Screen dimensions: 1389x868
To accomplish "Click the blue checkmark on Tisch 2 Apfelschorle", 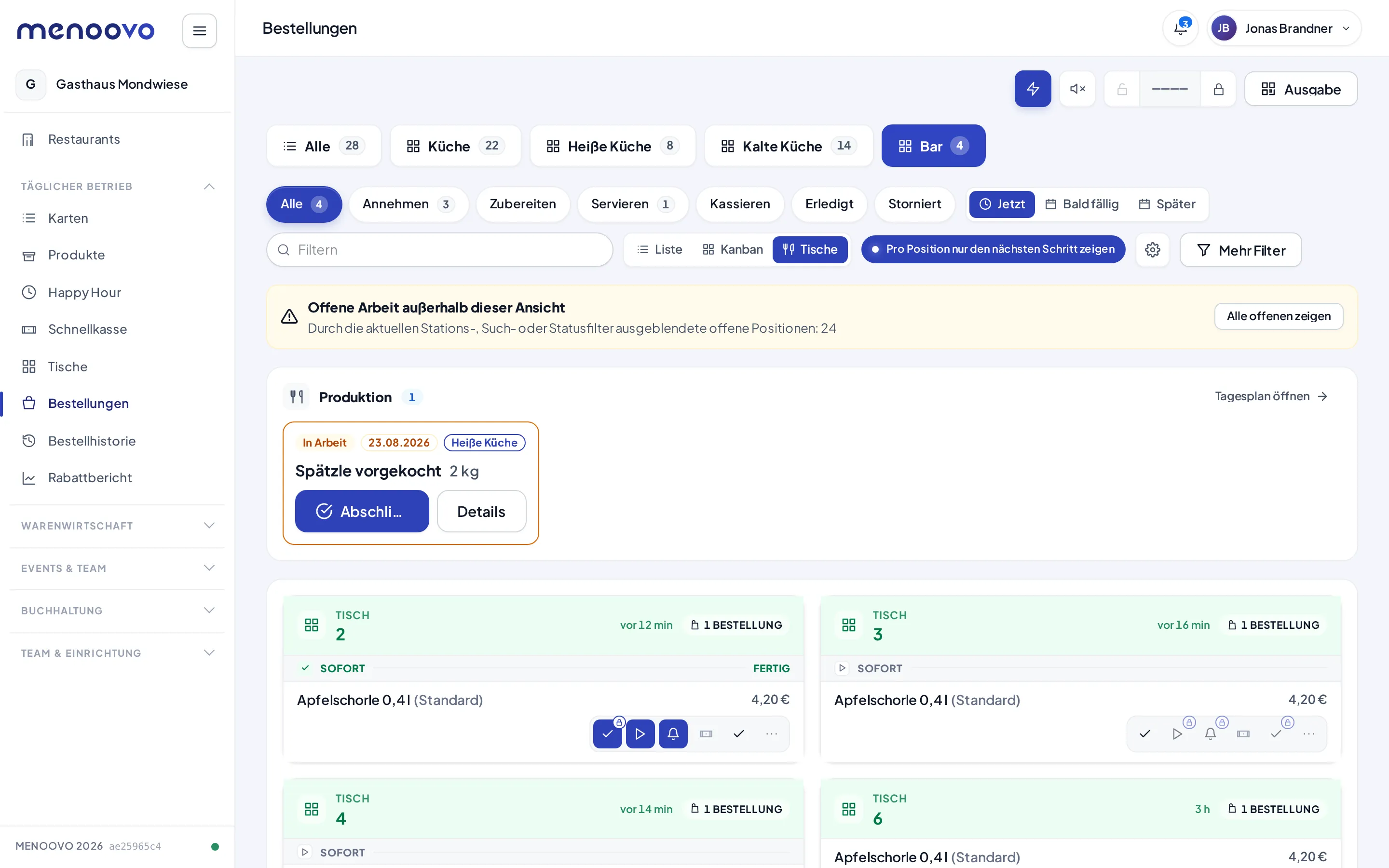I will tap(607, 733).
